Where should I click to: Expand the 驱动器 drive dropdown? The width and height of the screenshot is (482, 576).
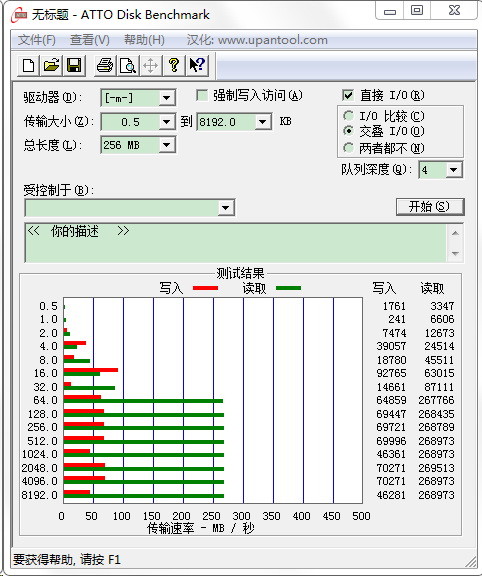click(166, 98)
